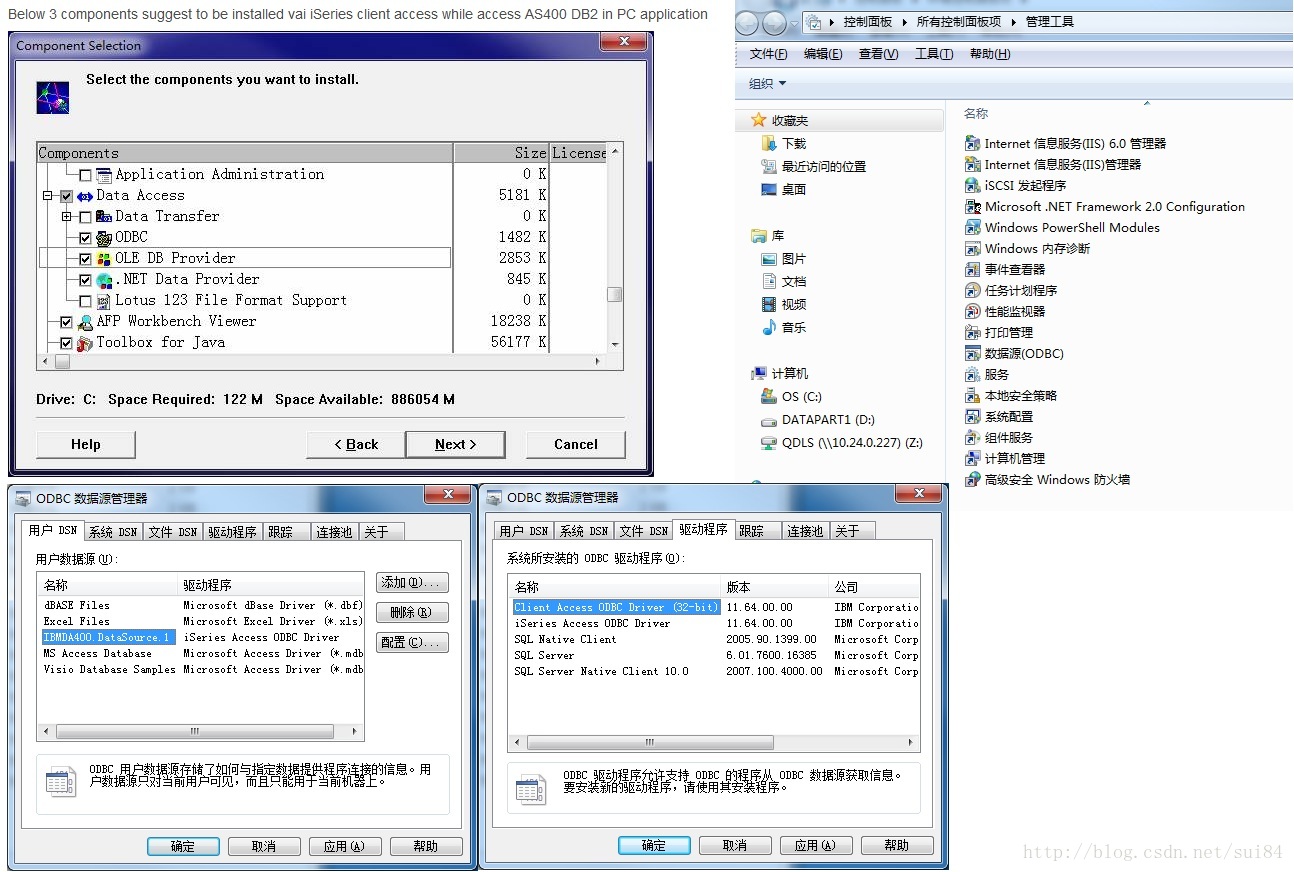Image resolution: width=1294 pixels, height=872 pixels.
Task: Open the 性能监视器 icon
Action: [972, 312]
